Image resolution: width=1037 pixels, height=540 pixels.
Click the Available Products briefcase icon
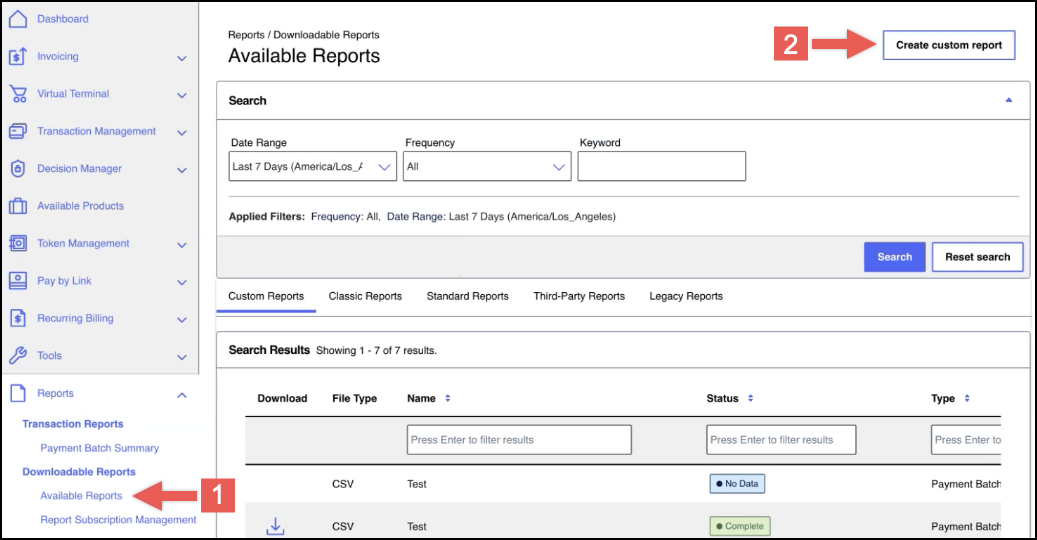click(17, 206)
